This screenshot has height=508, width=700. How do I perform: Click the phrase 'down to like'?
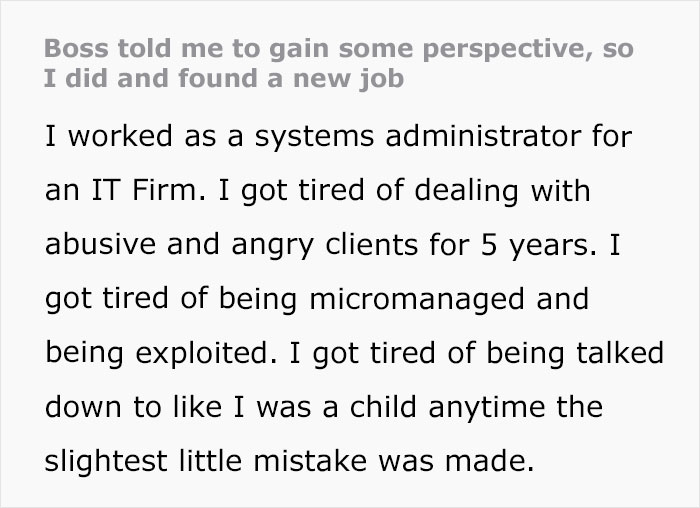coord(133,407)
